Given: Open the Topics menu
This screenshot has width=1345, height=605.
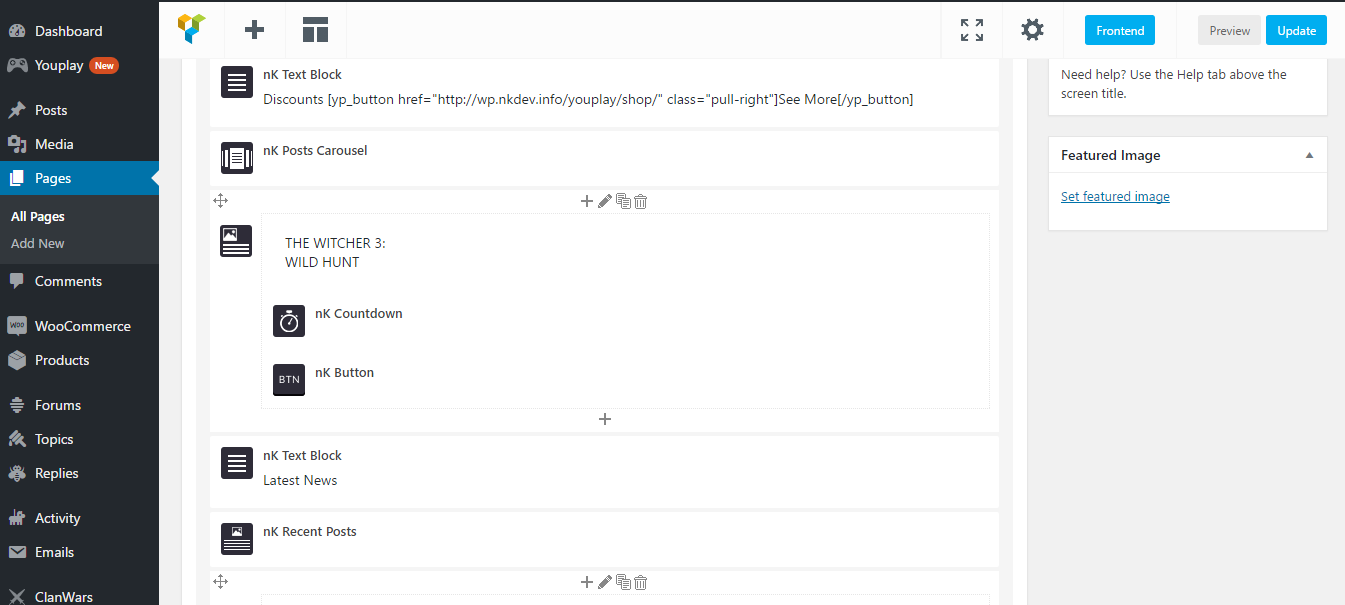Looking at the screenshot, I should coord(79,439).
